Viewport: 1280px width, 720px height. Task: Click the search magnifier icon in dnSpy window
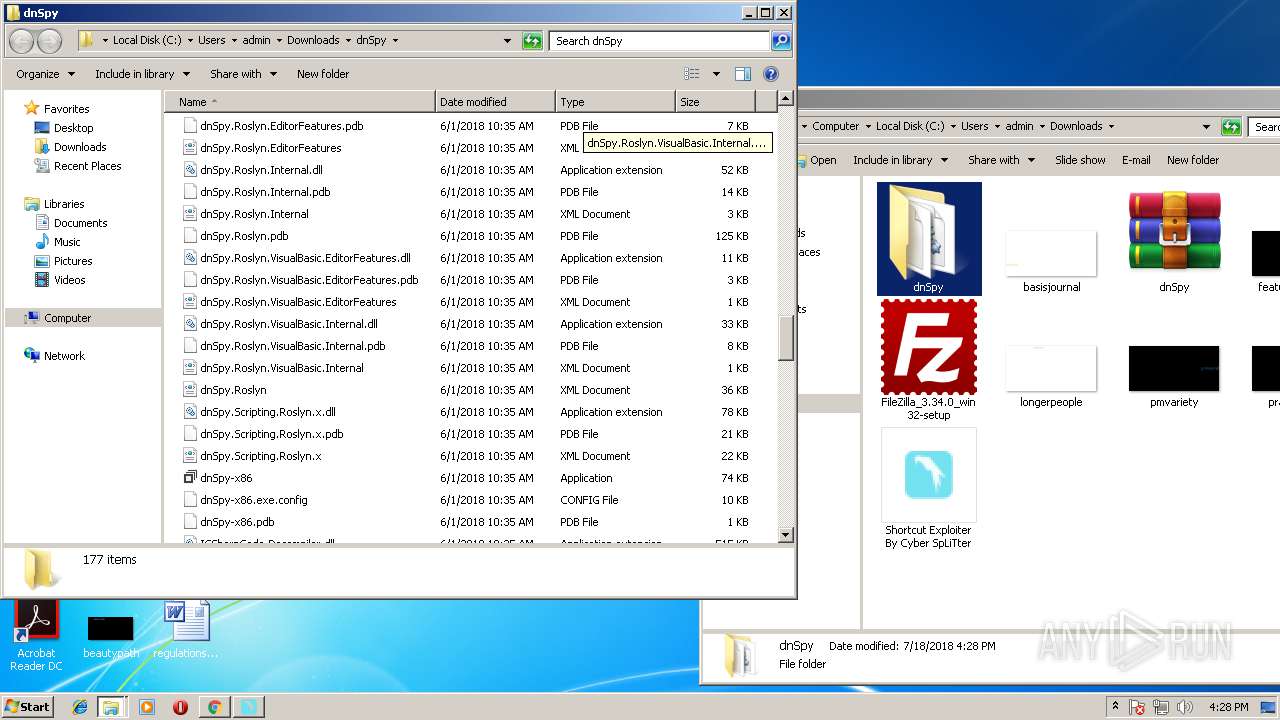(781, 41)
